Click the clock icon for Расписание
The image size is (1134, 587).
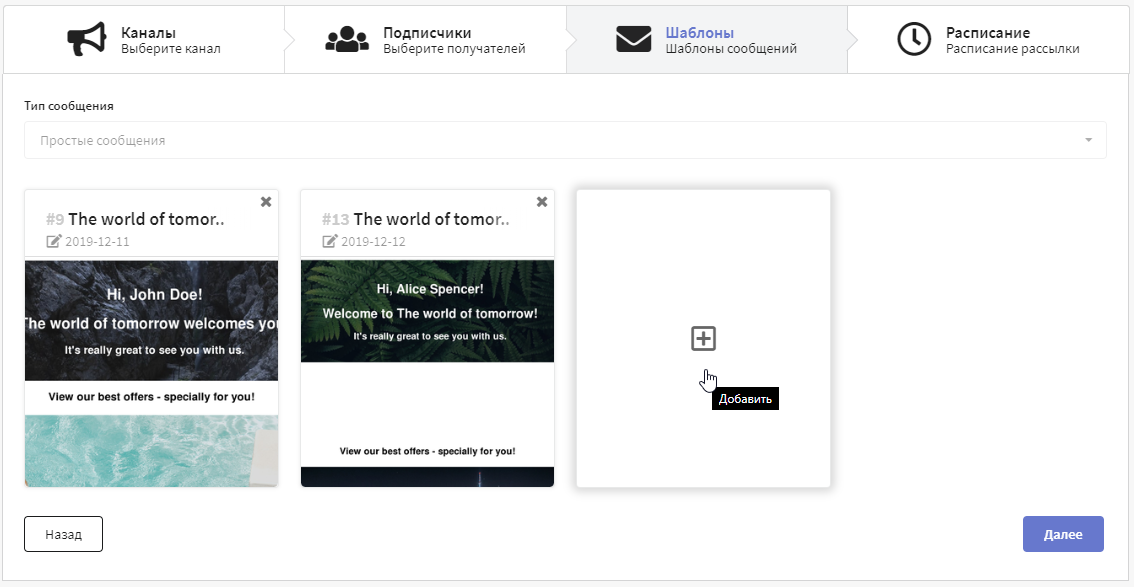(x=914, y=40)
